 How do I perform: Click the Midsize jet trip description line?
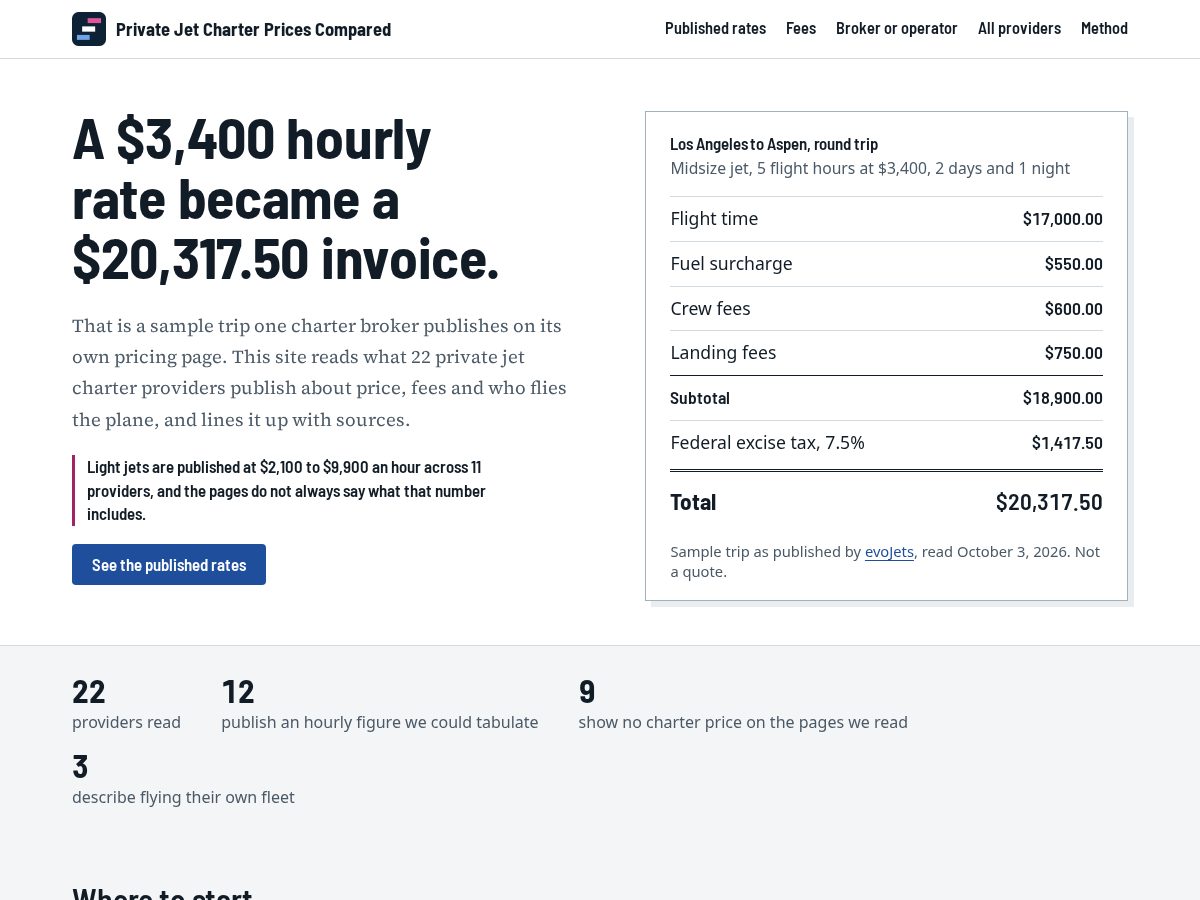click(x=870, y=168)
